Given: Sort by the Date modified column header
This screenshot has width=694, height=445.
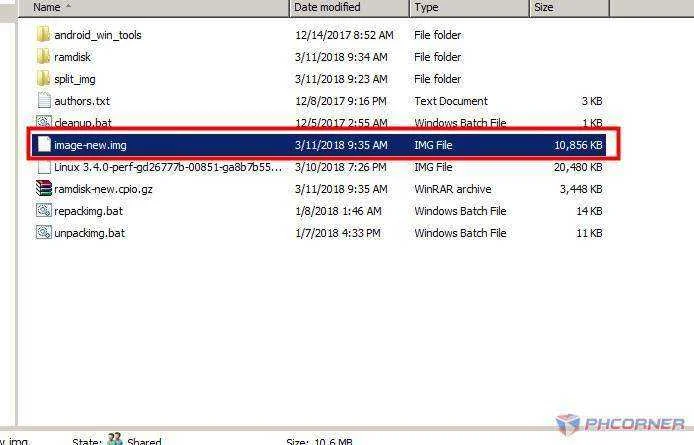Looking at the screenshot, I should point(349,8).
